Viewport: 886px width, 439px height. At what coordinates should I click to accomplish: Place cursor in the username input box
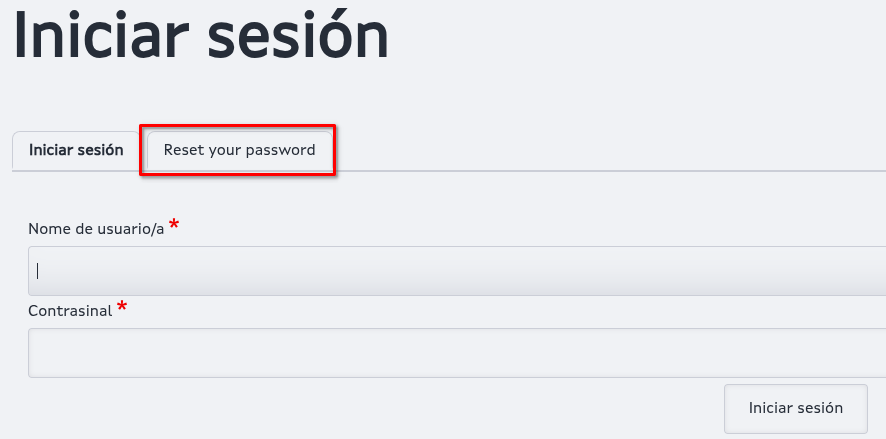click(x=457, y=271)
